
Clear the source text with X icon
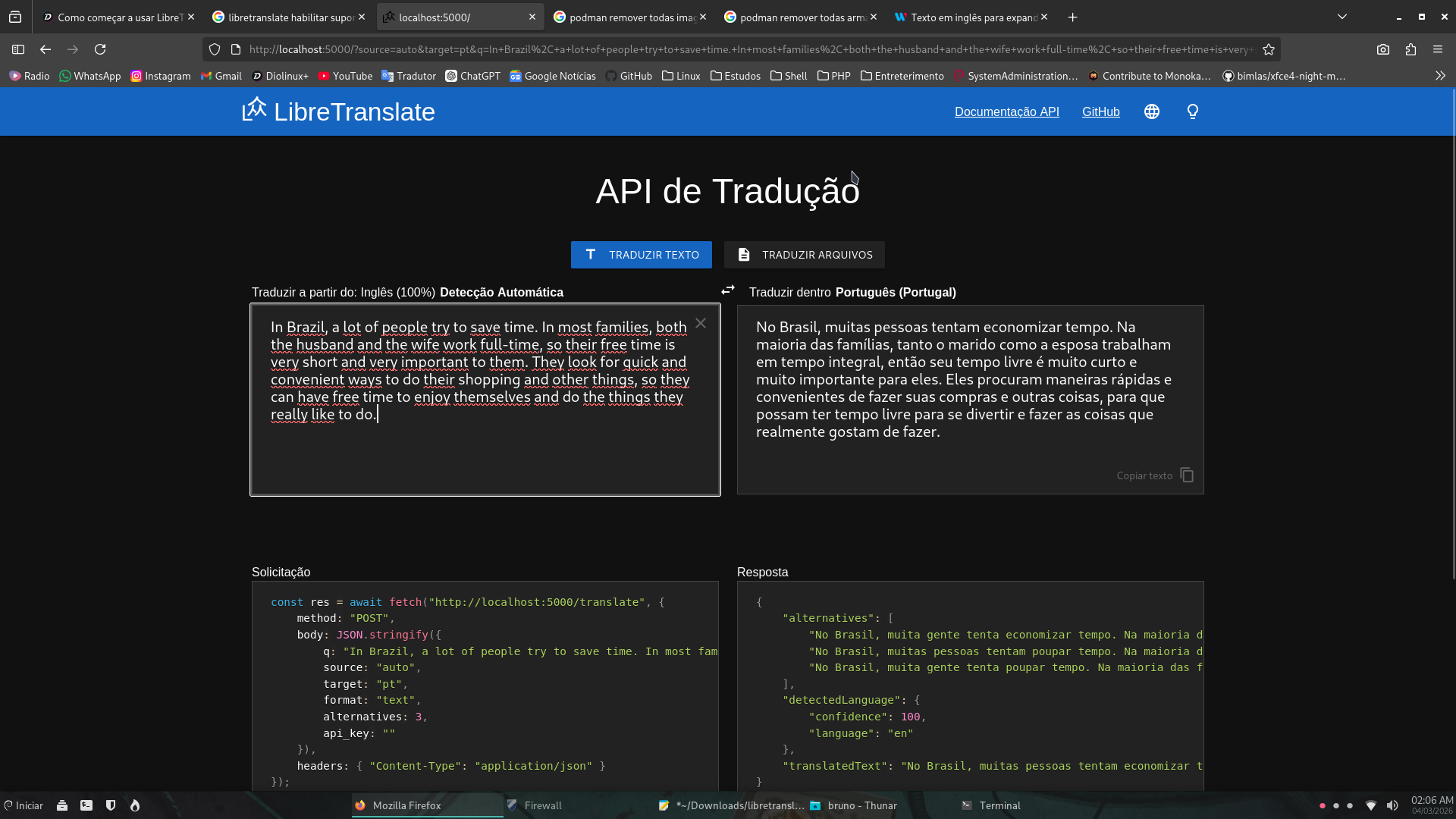click(x=701, y=324)
